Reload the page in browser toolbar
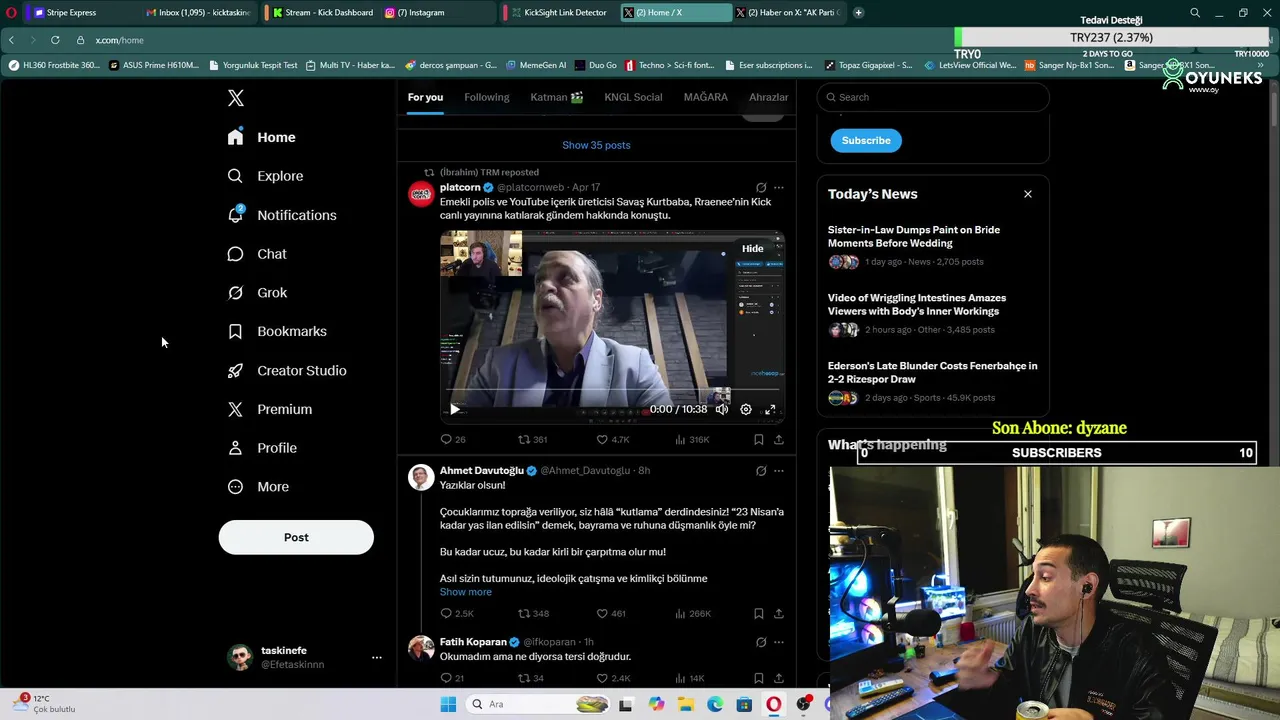Image resolution: width=1280 pixels, height=720 pixels. pos(55,40)
